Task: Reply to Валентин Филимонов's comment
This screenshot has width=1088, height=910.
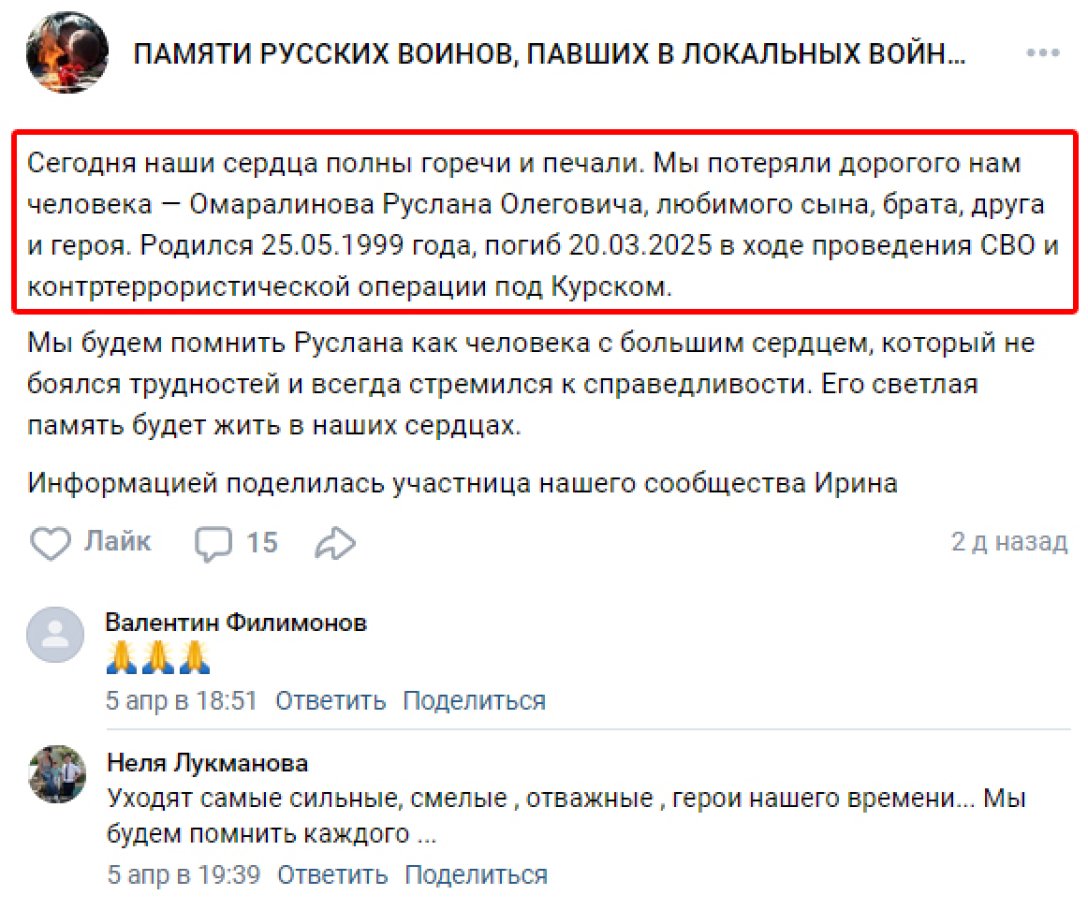Action: (330, 701)
